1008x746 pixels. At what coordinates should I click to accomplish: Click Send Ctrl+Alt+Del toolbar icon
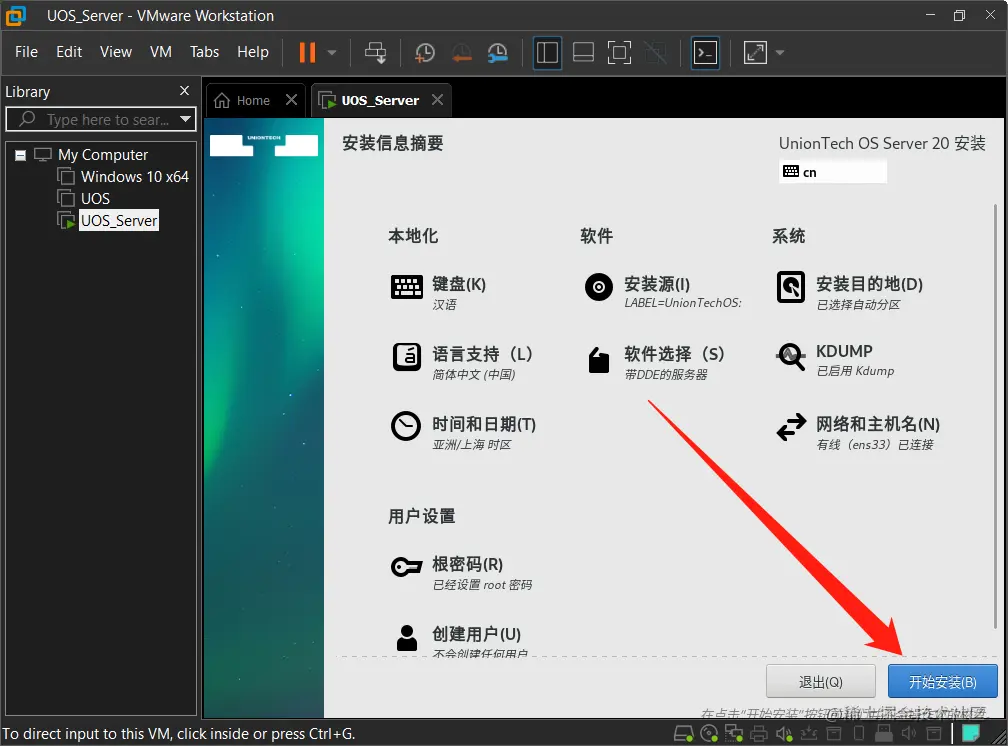(x=375, y=52)
